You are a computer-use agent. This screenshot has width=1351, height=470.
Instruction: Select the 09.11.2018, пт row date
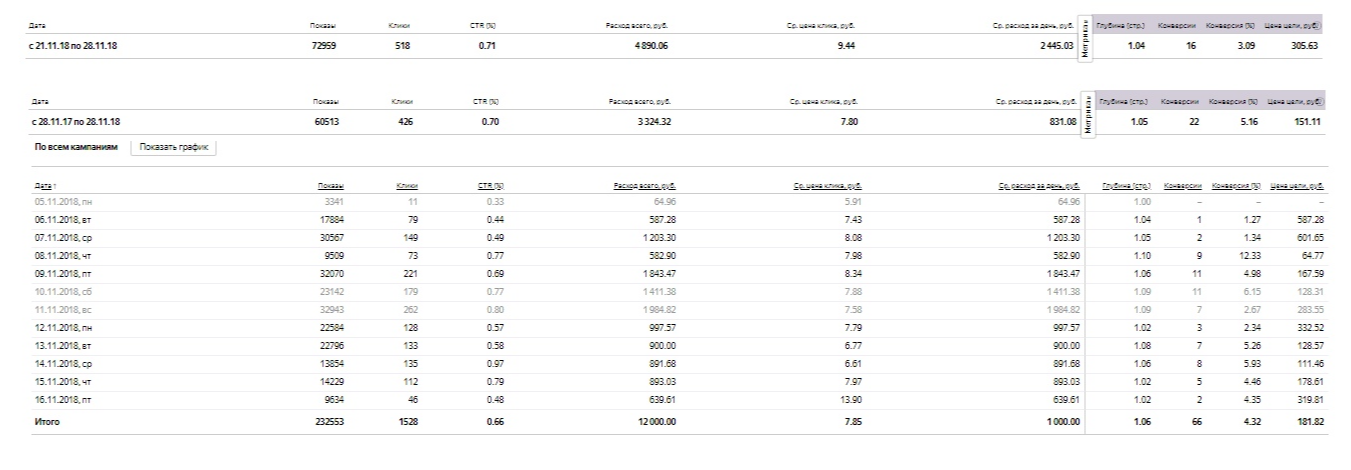[x=62, y=272]
